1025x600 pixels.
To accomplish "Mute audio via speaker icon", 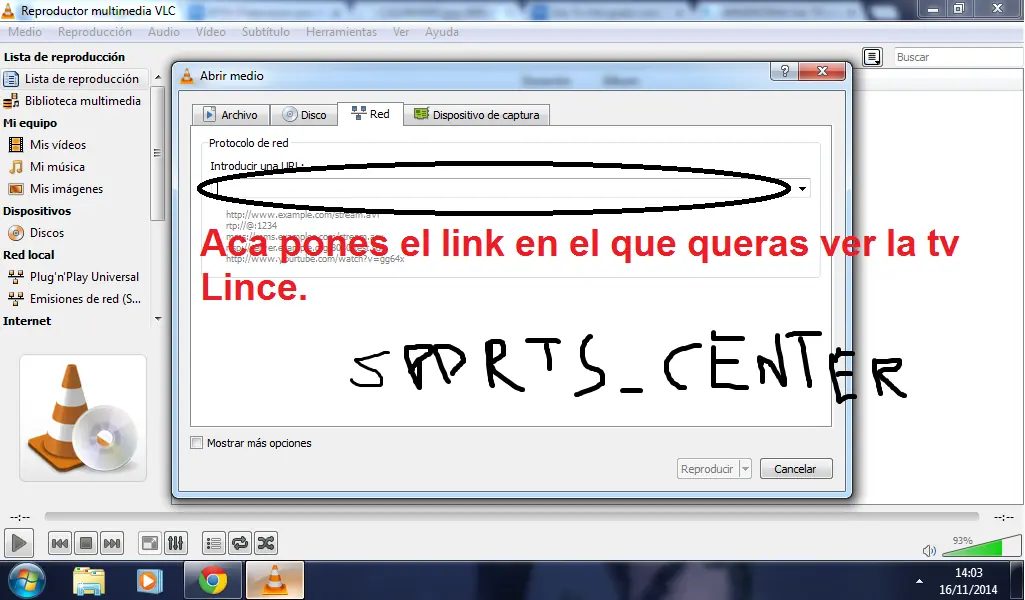I will point(929,550).
